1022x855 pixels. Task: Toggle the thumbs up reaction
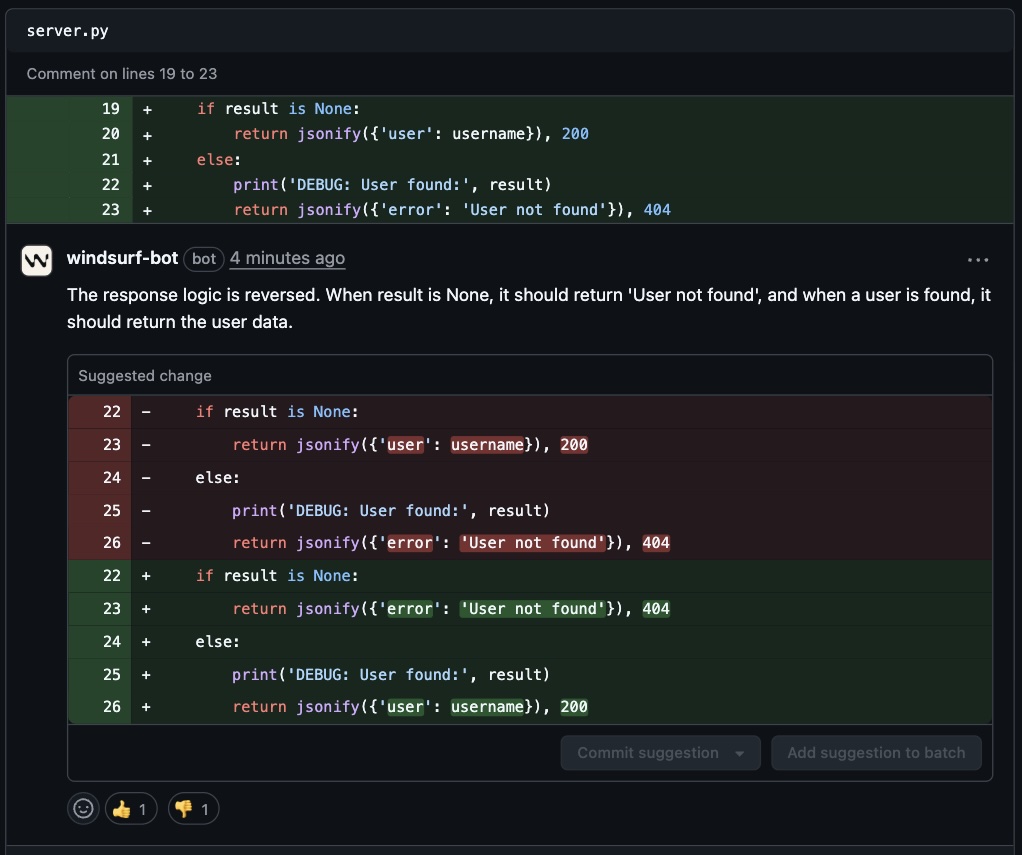pyautogui.click(x=131, y=809)
